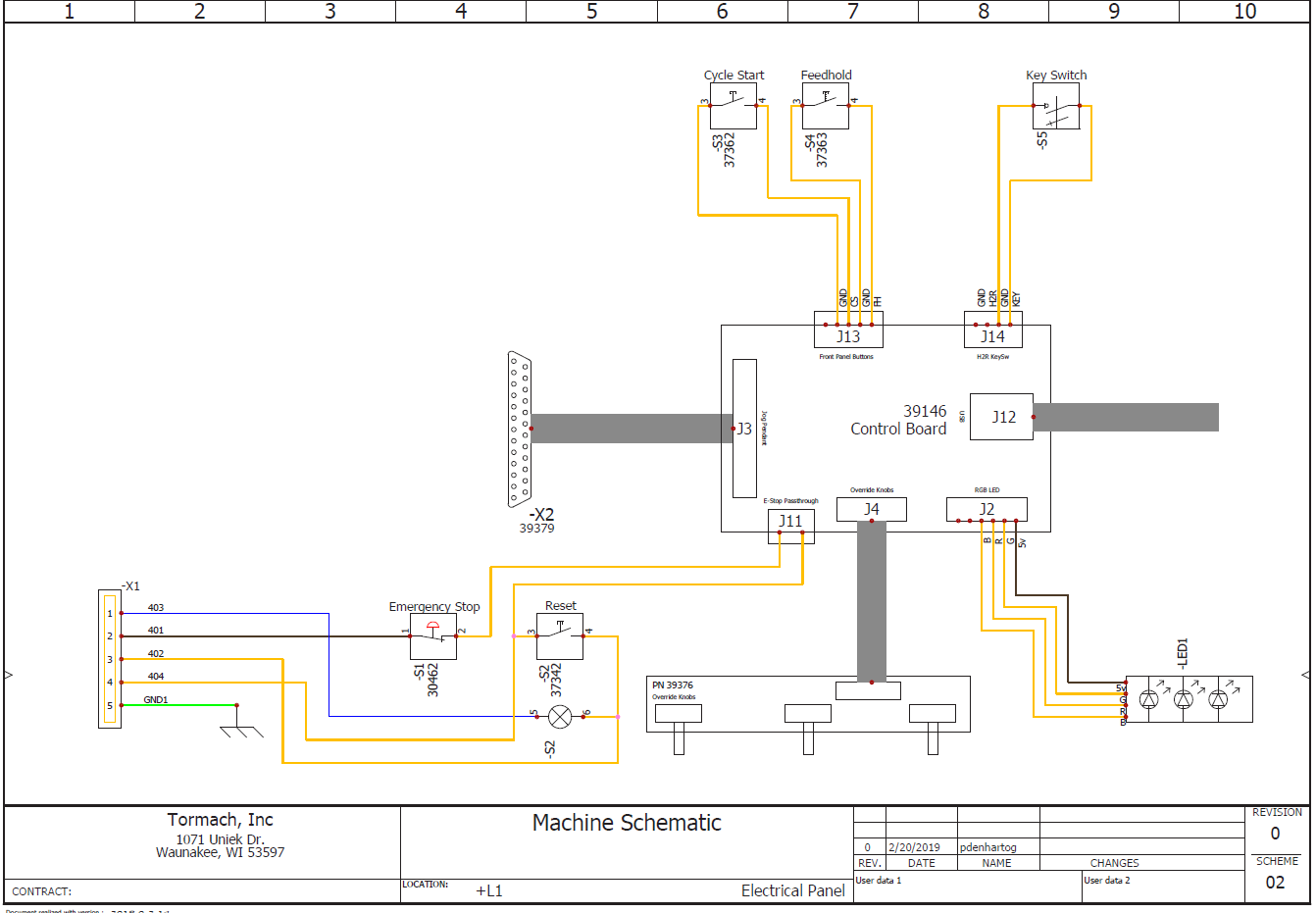Image resolution: width=1316 pixels, height=913 pixels.
Task: Click the -X1 terminal block
Action: tap(110, 659)
